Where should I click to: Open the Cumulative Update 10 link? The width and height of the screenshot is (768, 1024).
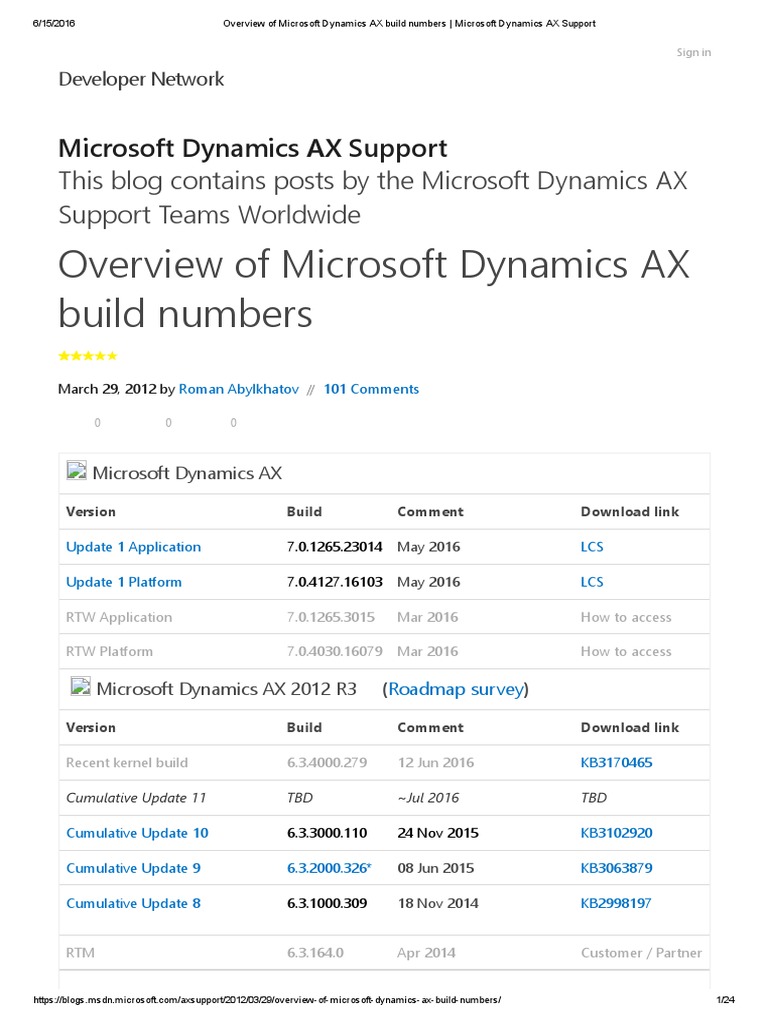(x=137, y=833)
